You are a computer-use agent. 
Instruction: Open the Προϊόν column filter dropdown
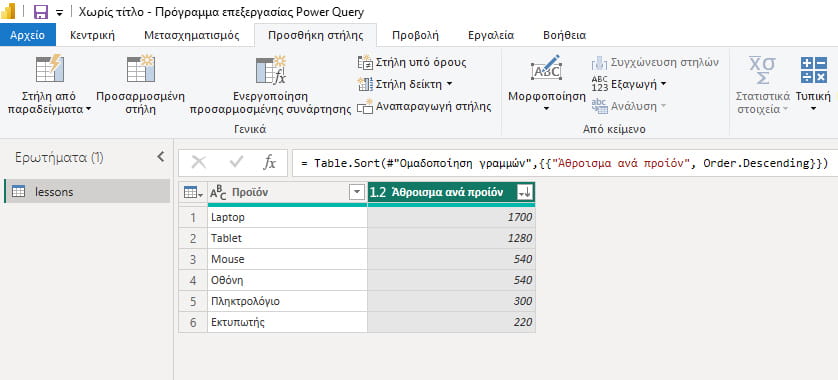(x=356, y=193)
